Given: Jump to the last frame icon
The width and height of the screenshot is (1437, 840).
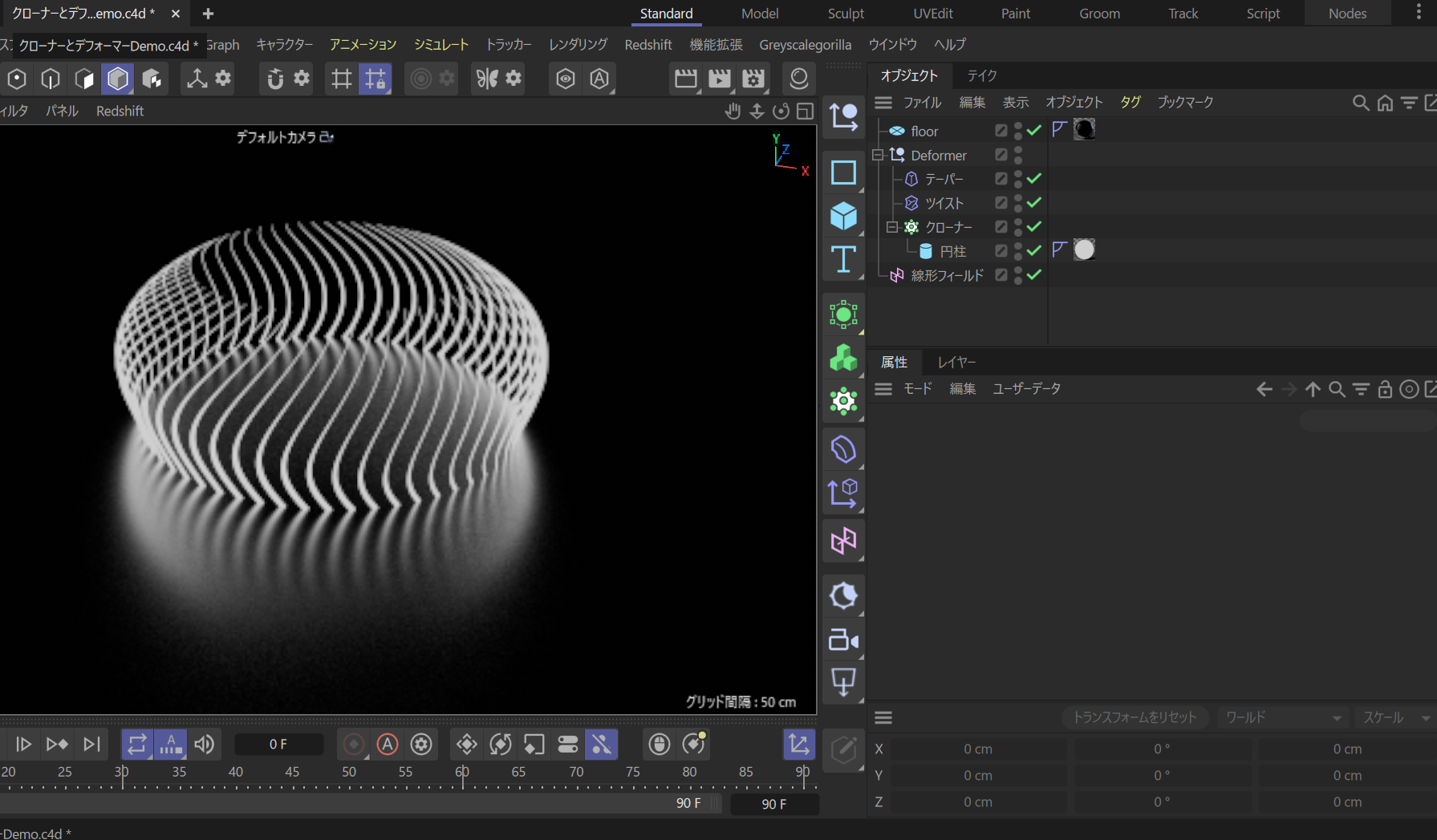Looking at the screenshot, I should [91, 744].
